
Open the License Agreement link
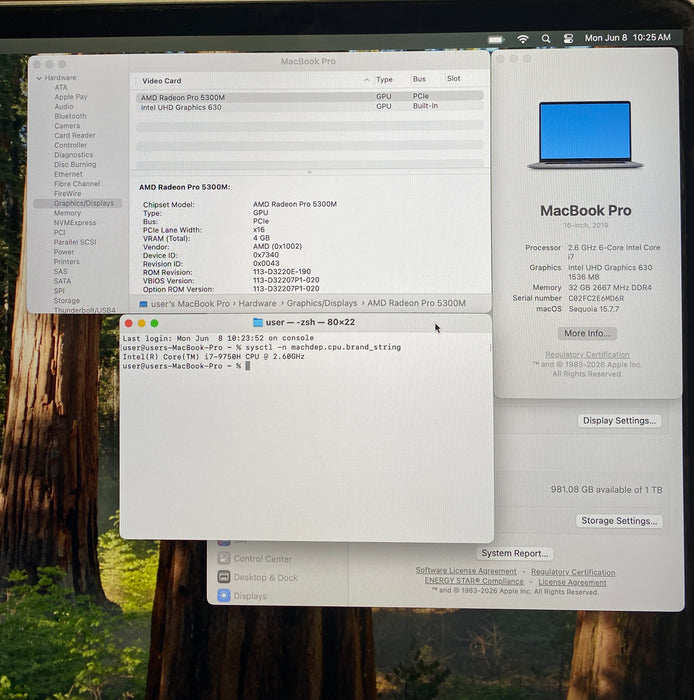[572, 583]
